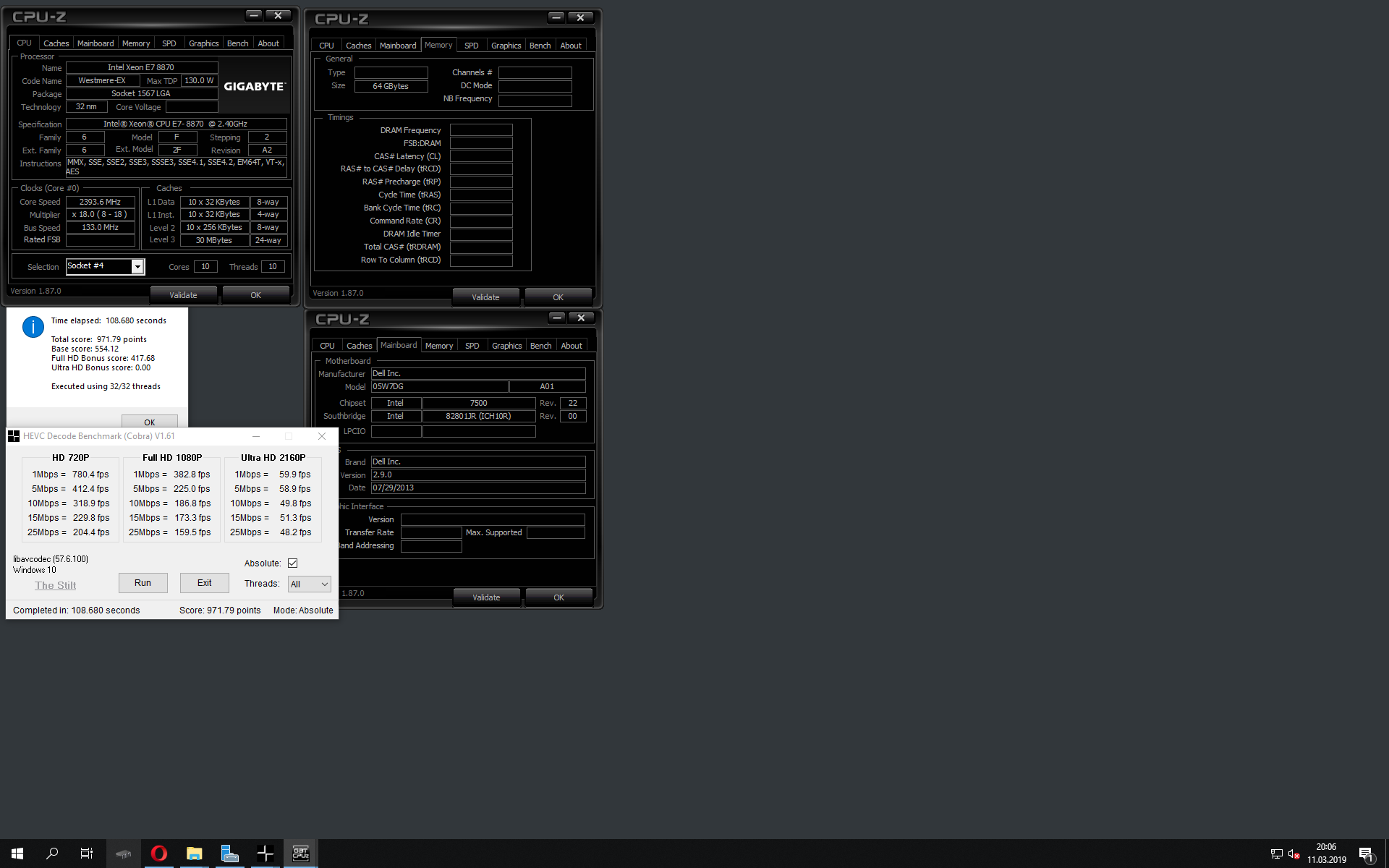Open Memory tab in the Mainboard window
Viewport: 1389px width, 868px height.
pyautogui.click(x=439, y=346)
